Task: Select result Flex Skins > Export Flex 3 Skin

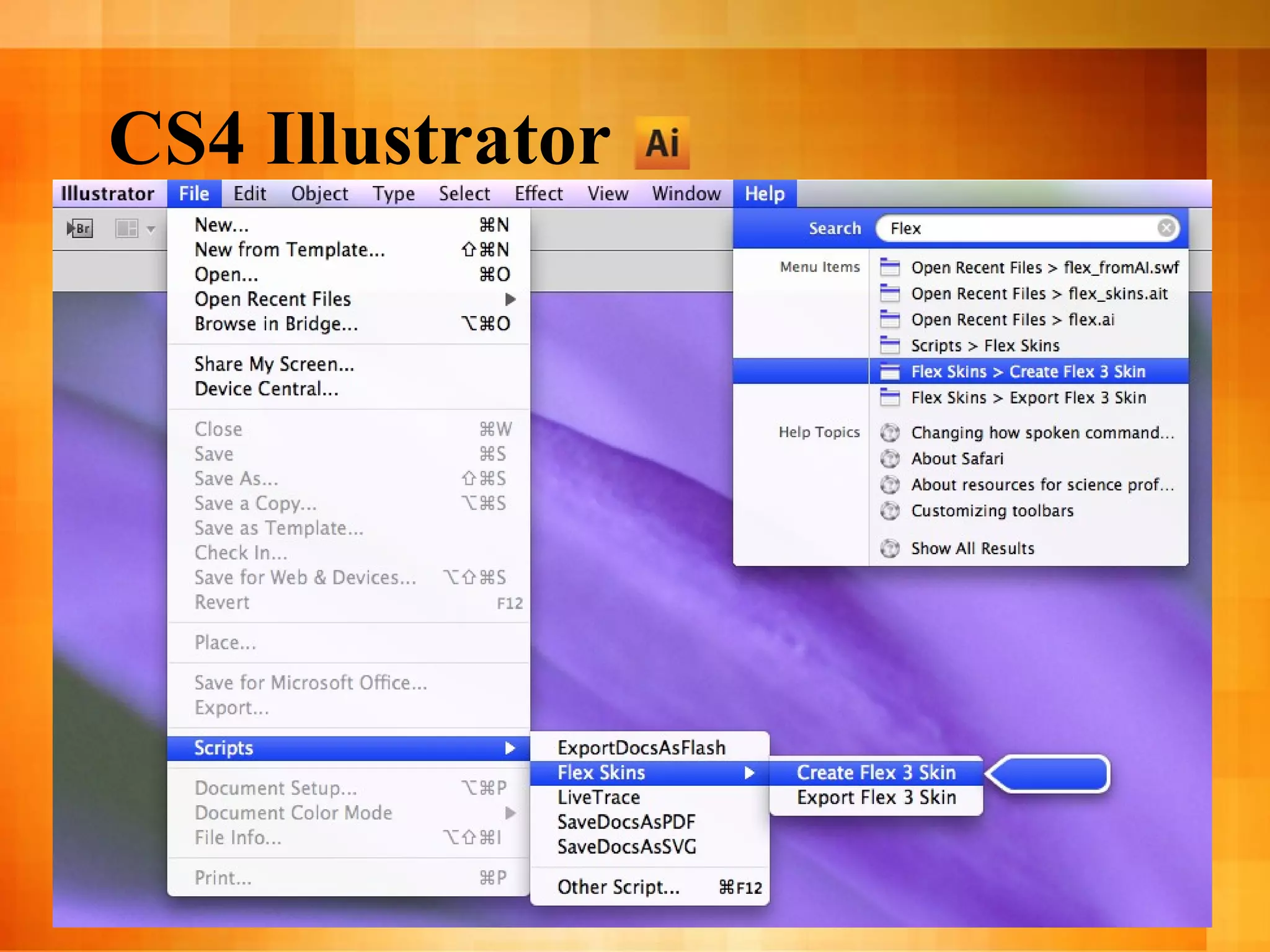Action: [1029, 397]
